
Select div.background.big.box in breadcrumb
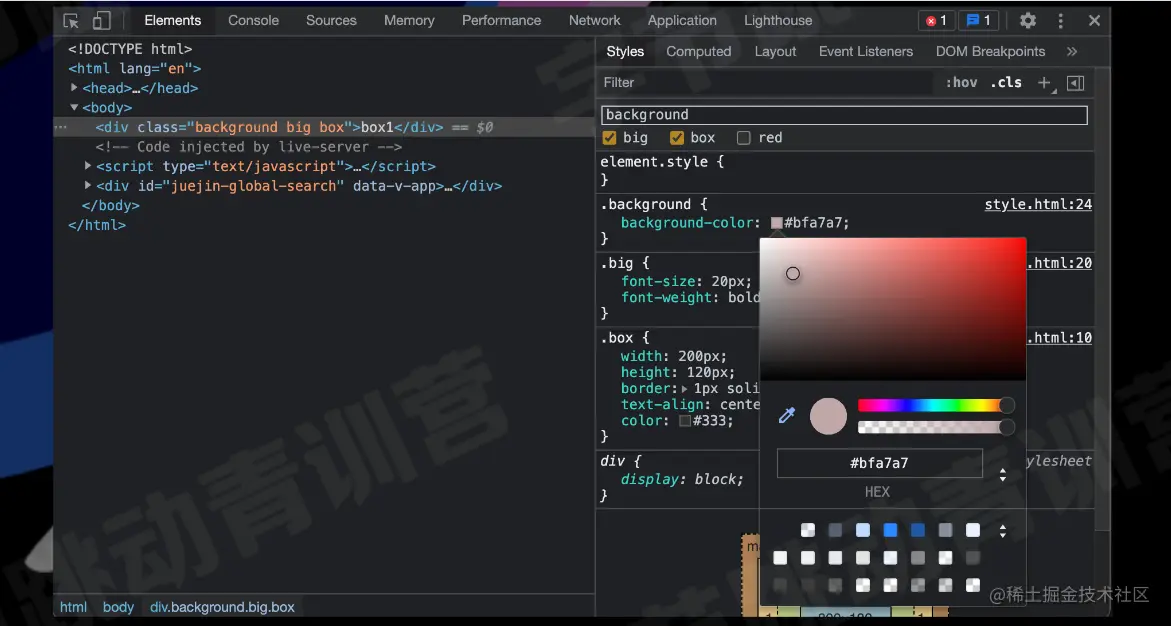222,607
